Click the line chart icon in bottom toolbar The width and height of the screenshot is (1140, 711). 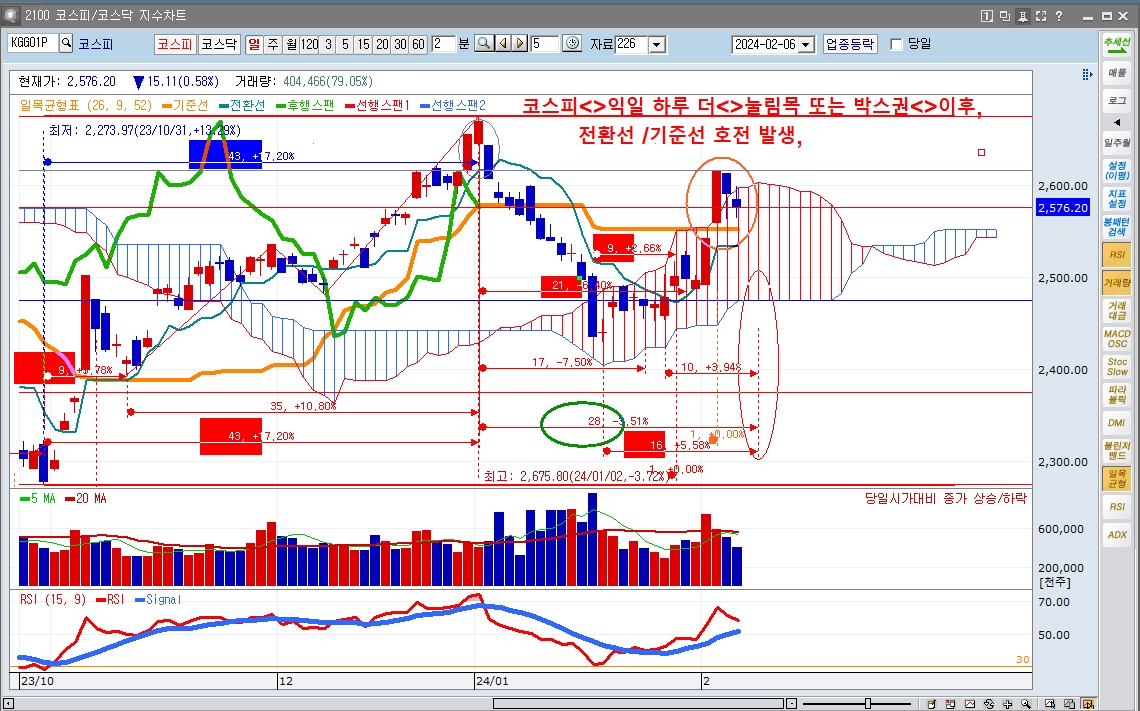pos(970,704)
